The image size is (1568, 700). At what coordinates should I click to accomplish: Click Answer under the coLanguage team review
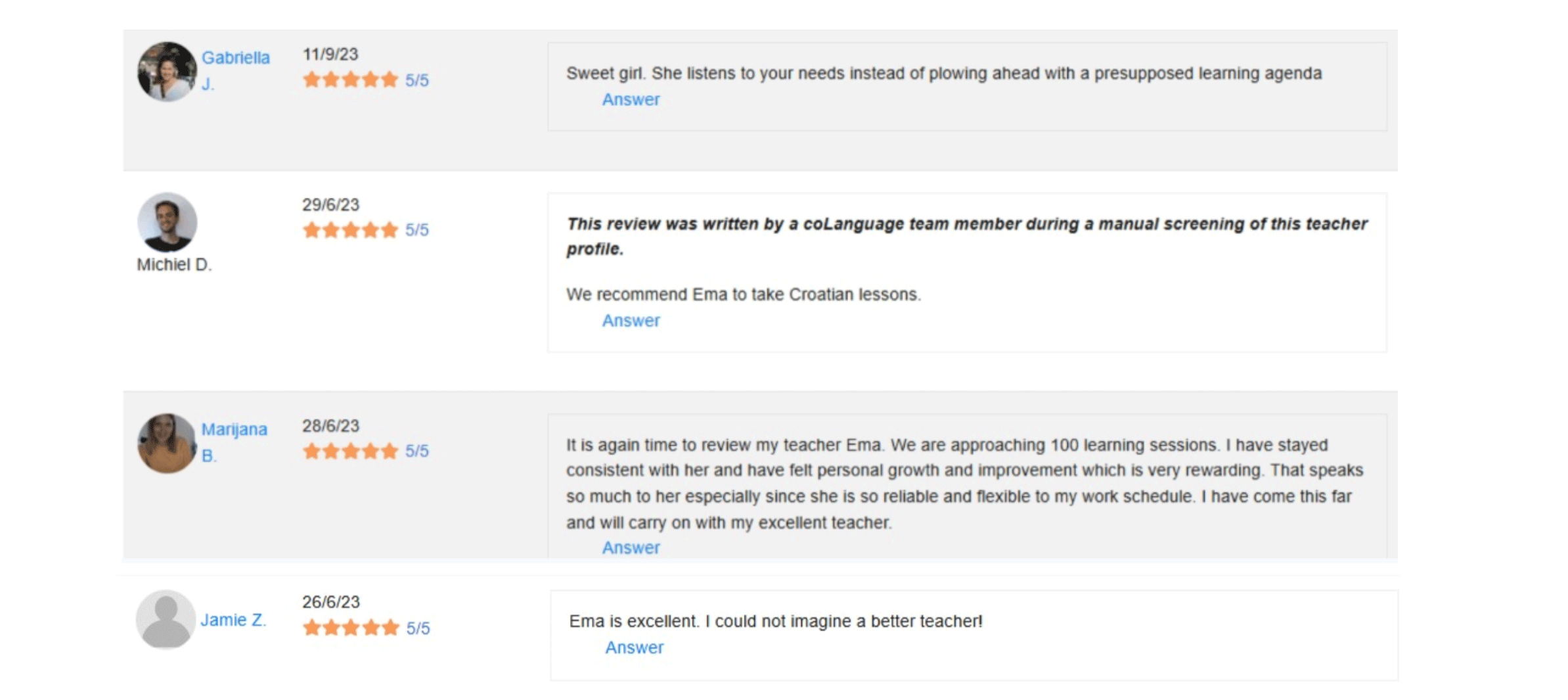631,320
